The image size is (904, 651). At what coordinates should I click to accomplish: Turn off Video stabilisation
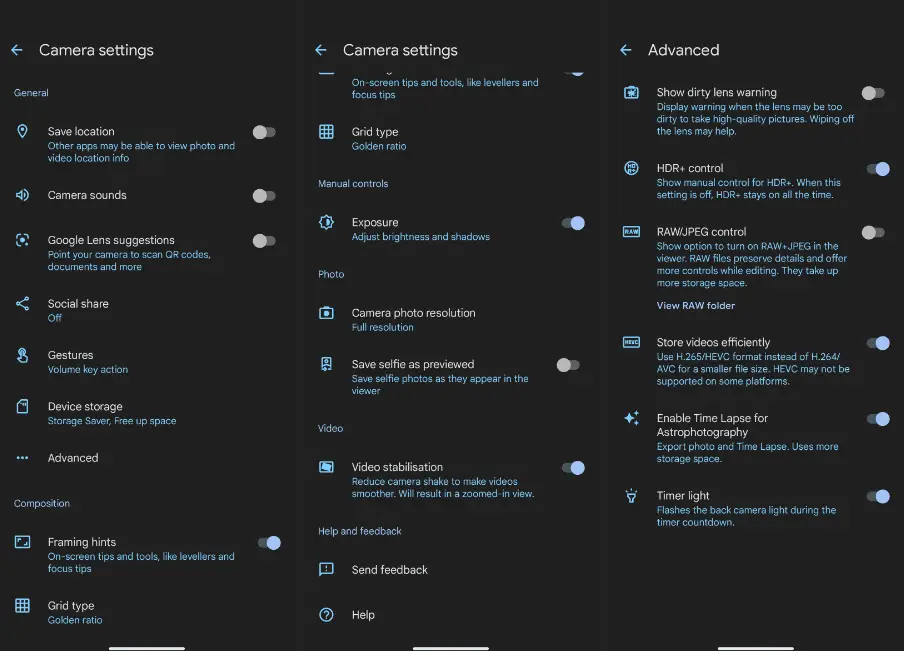point(573,468)
